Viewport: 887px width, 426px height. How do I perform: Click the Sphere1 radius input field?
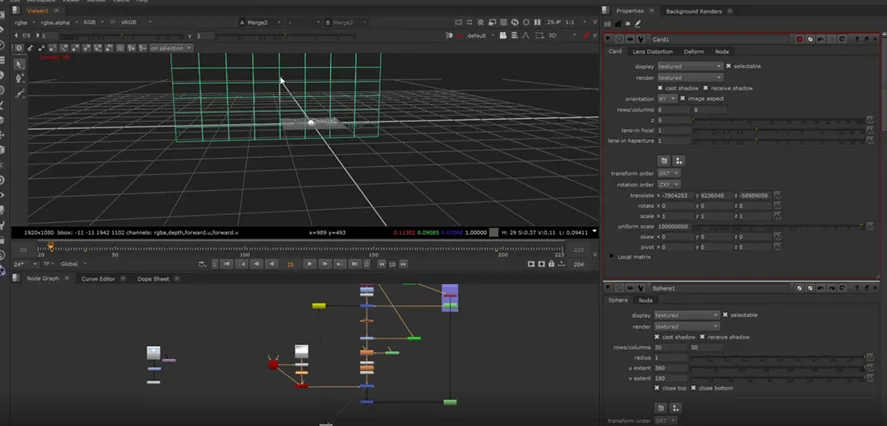pos(671,358)
